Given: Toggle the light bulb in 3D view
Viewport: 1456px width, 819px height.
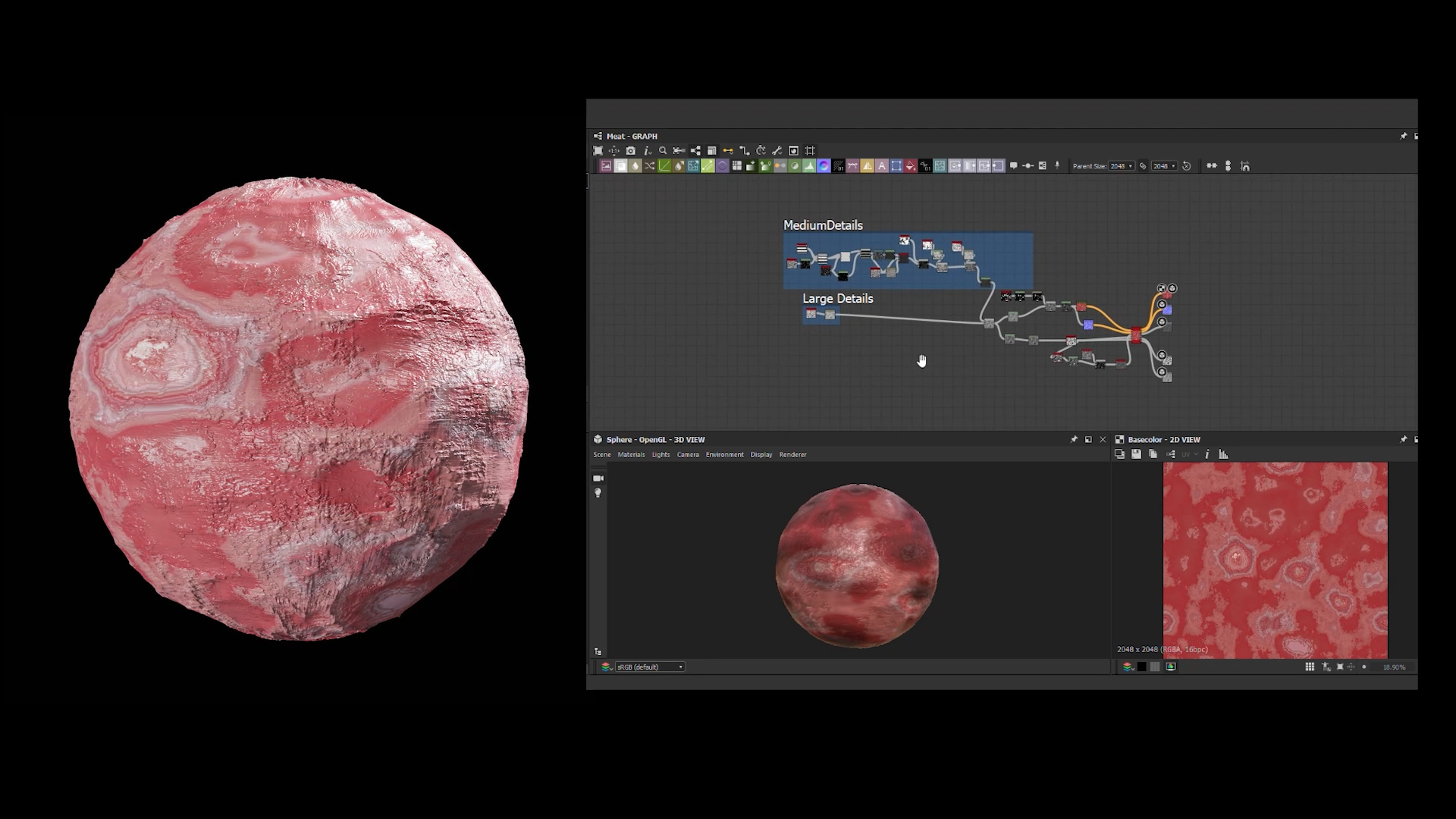Looking at the screenshot, I should click(x=598, y=493).
